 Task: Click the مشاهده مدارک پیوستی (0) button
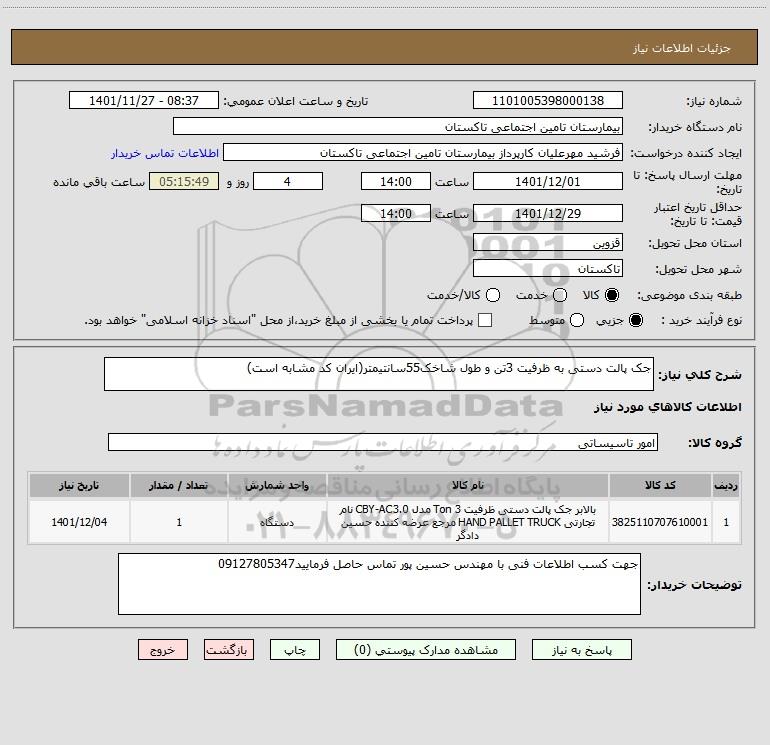coord(426,650)
